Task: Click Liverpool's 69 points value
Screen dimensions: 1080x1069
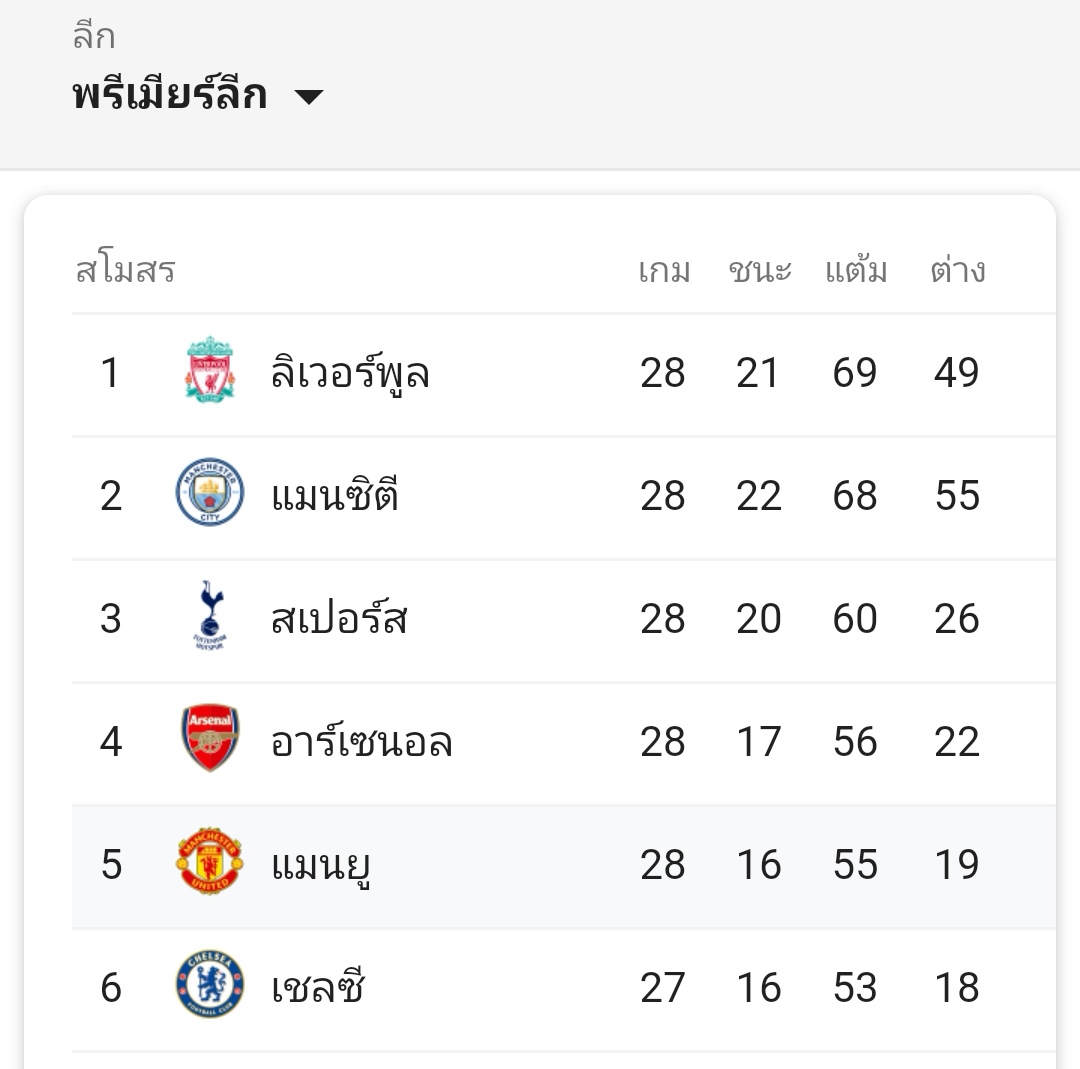Action: [x=855, y=373]
